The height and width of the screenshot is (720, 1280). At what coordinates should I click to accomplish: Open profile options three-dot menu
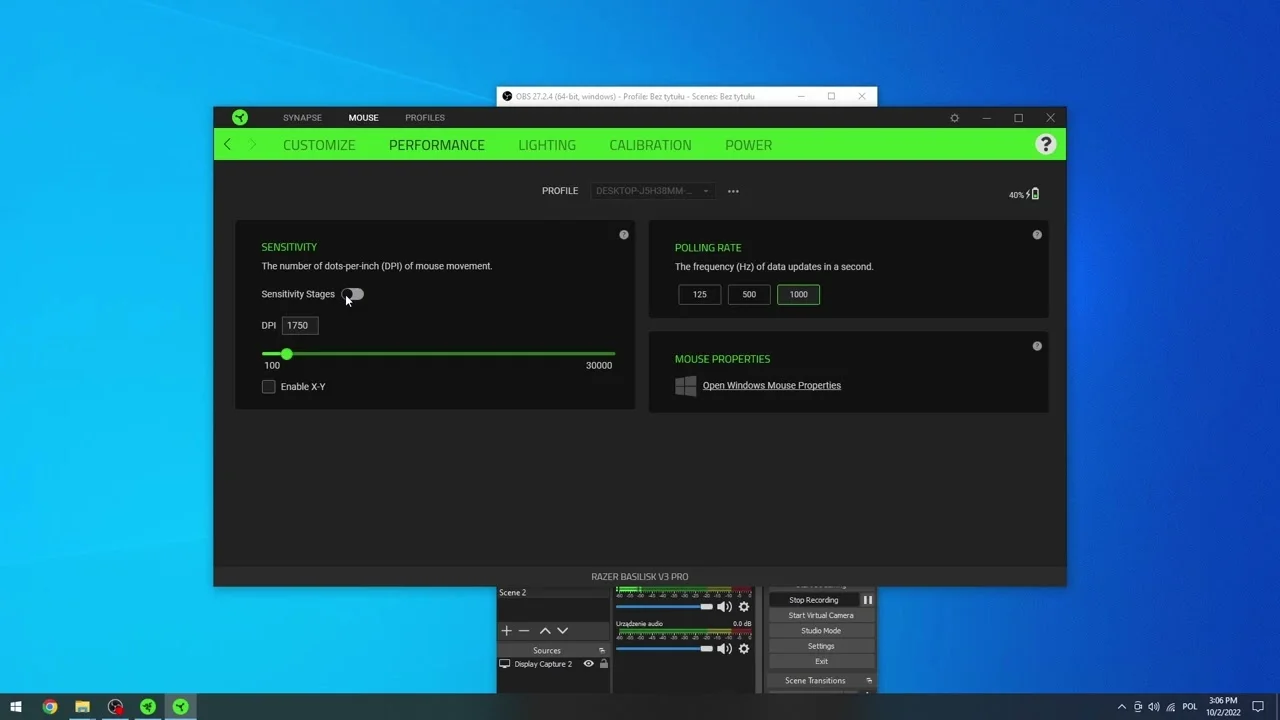[x=733, y=191]
